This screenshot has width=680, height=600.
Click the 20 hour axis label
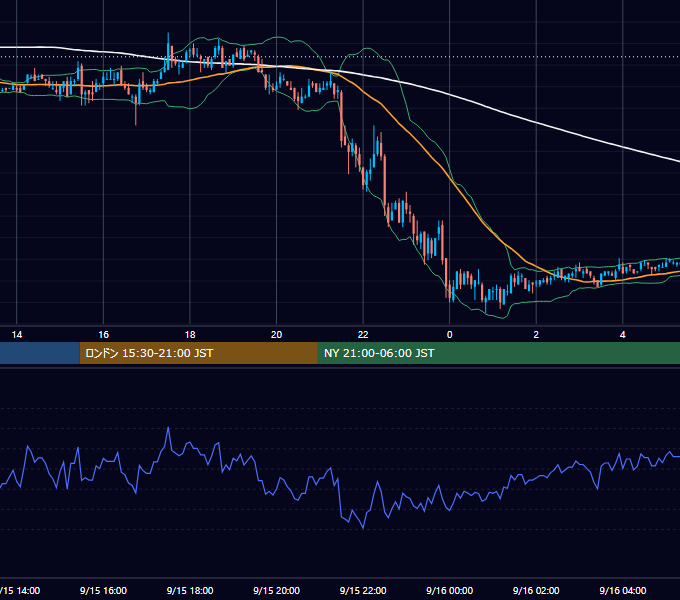(276, 335)
